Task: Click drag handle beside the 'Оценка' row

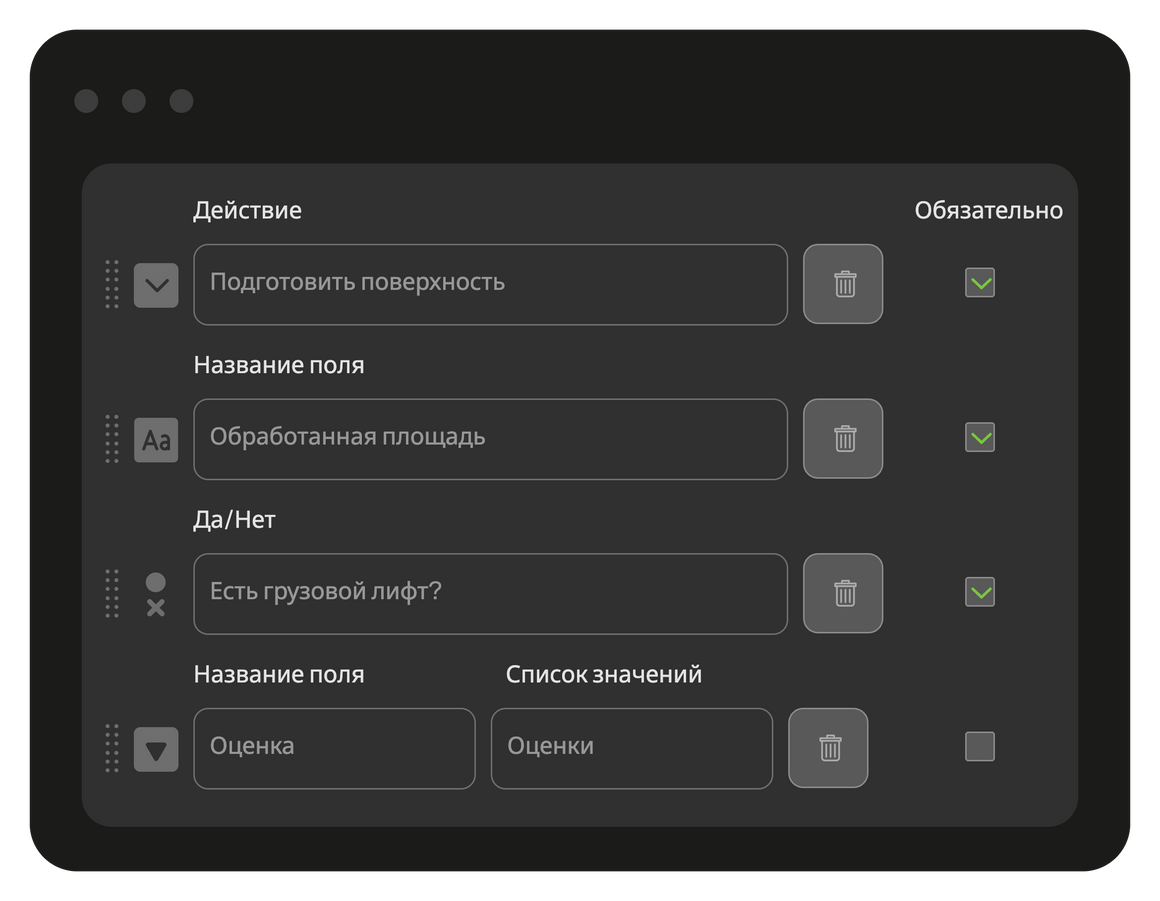Action: click(112, 748)
